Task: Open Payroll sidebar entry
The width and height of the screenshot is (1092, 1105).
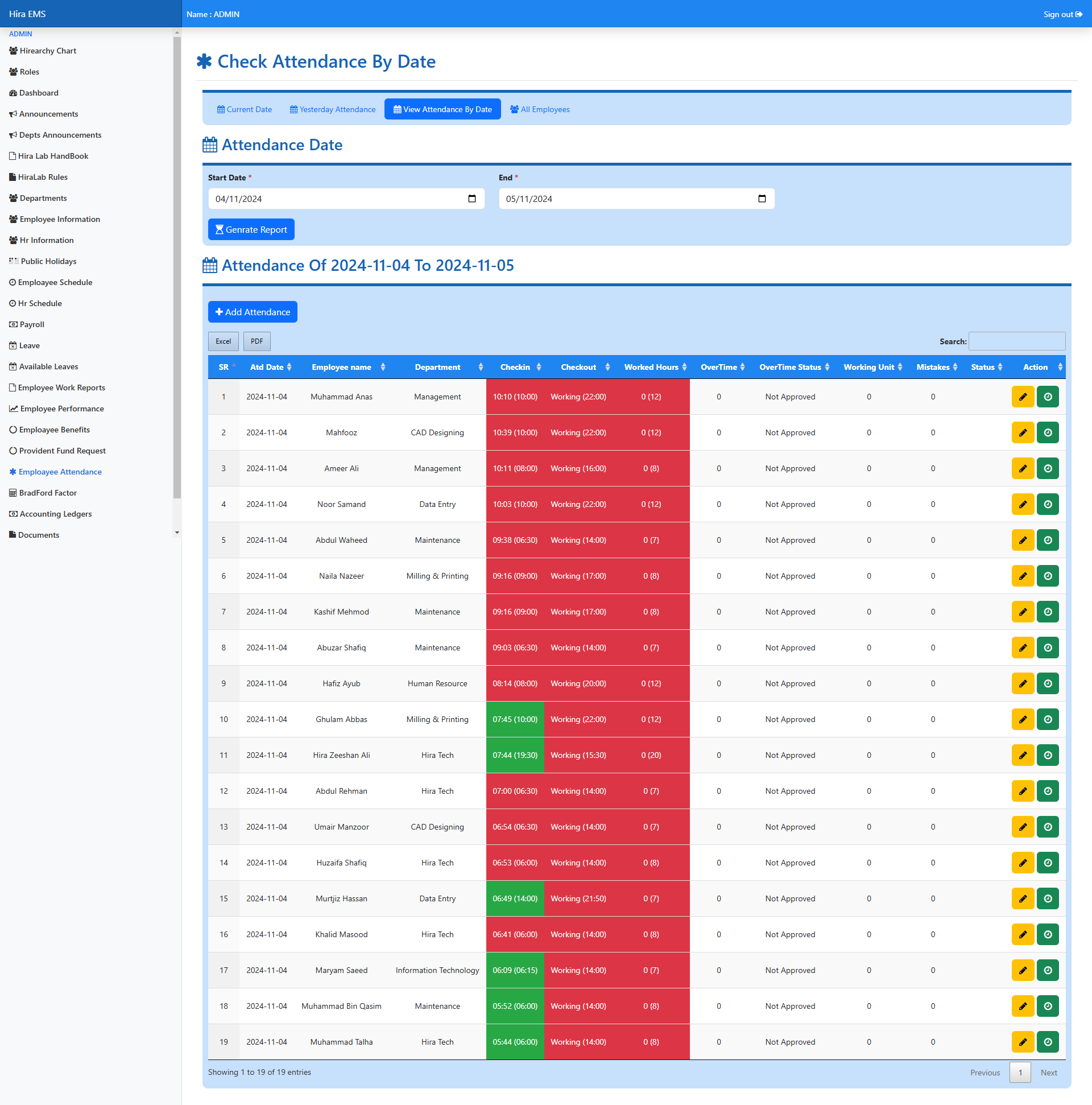Action: click(x=27, y=325)
